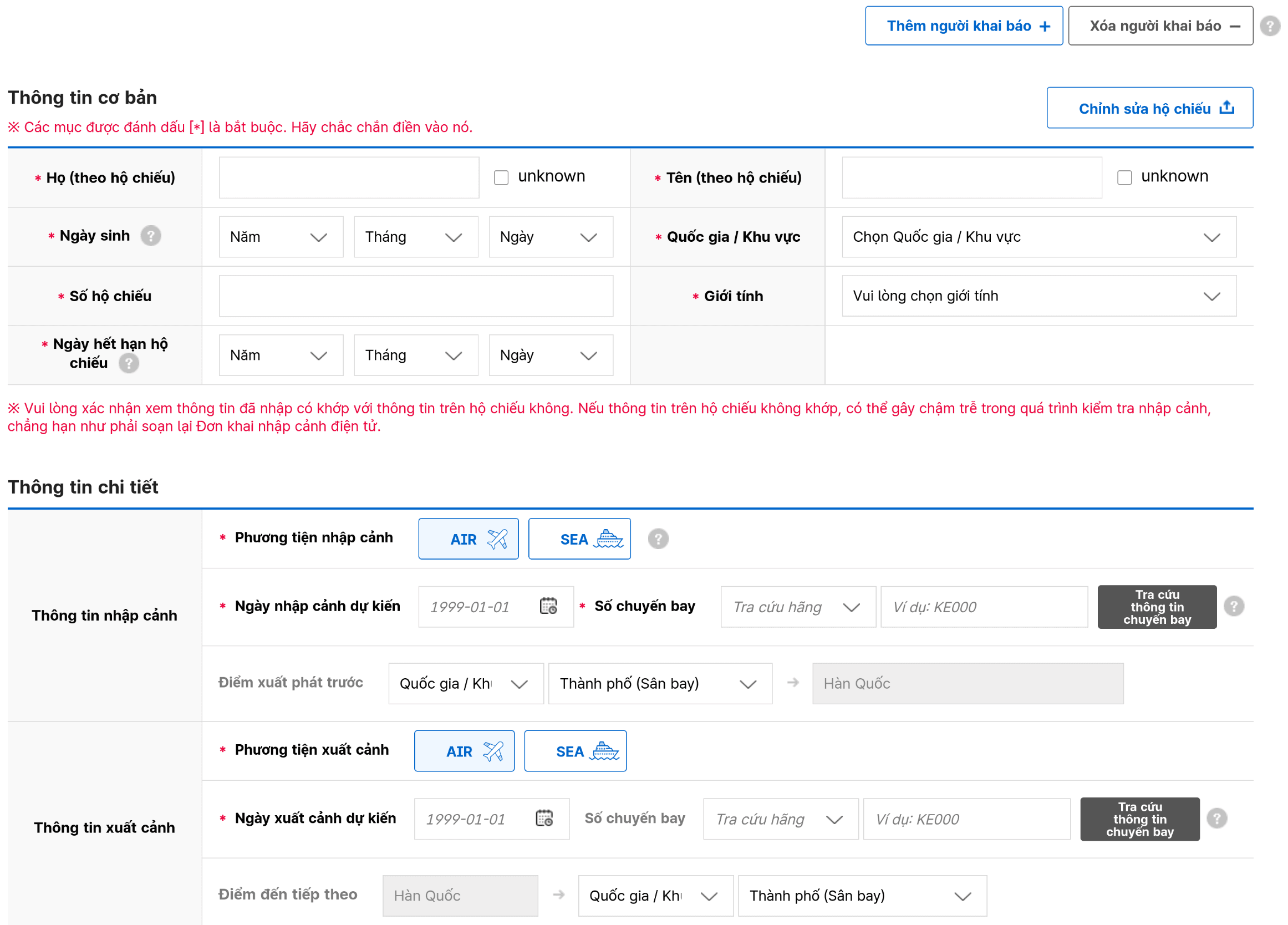This screenshot has height=925, width=1288.
Task: Open Tra cứu hãng dropdown for entry flight
Action: click(797, 607)
